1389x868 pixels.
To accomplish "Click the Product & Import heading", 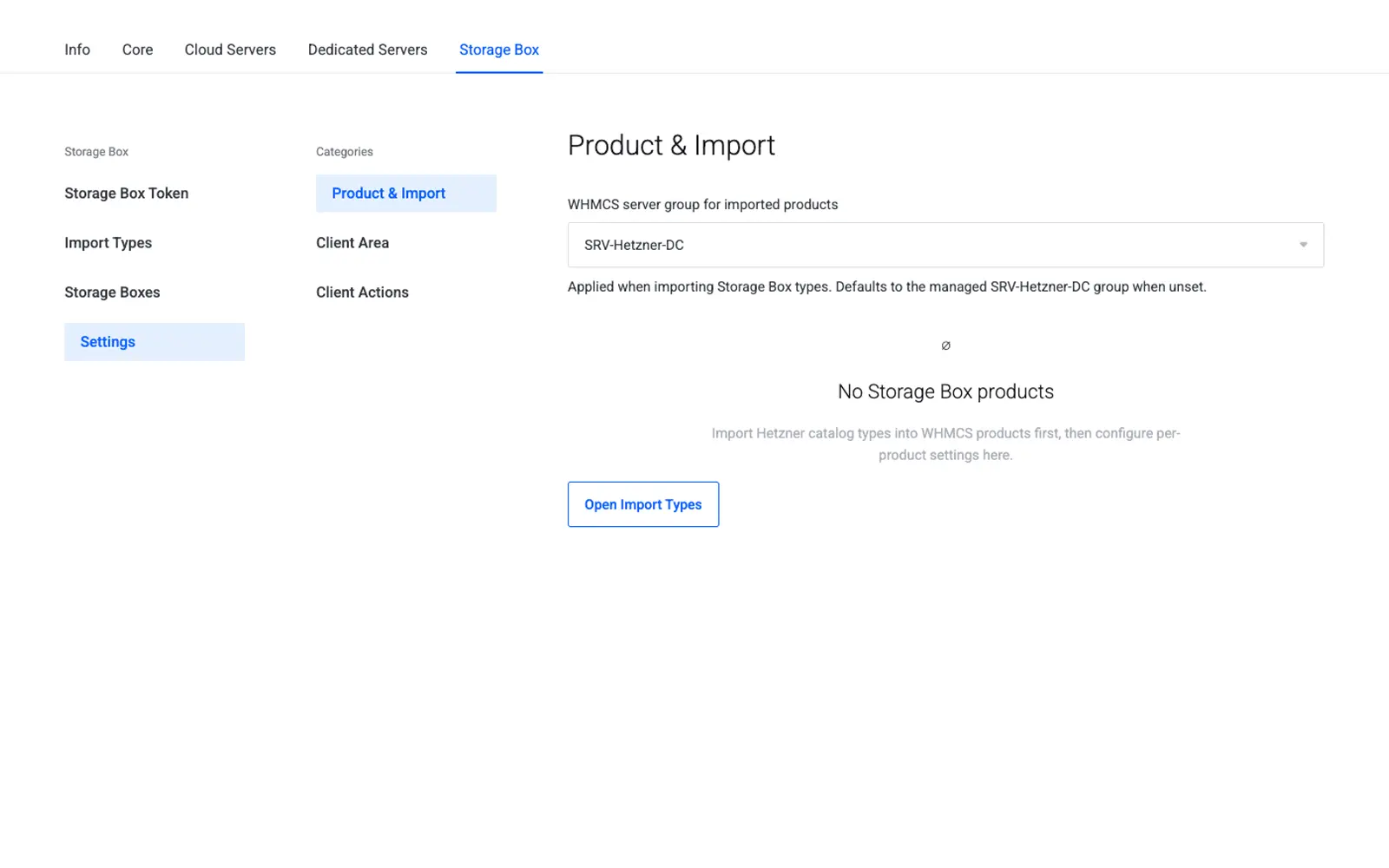I will coord(671,145).
